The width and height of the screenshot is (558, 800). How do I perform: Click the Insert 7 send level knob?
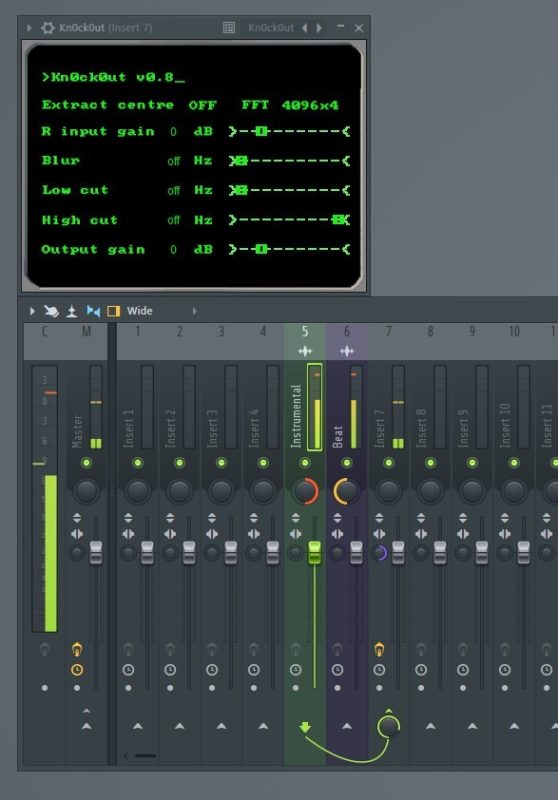pos(389,726)
